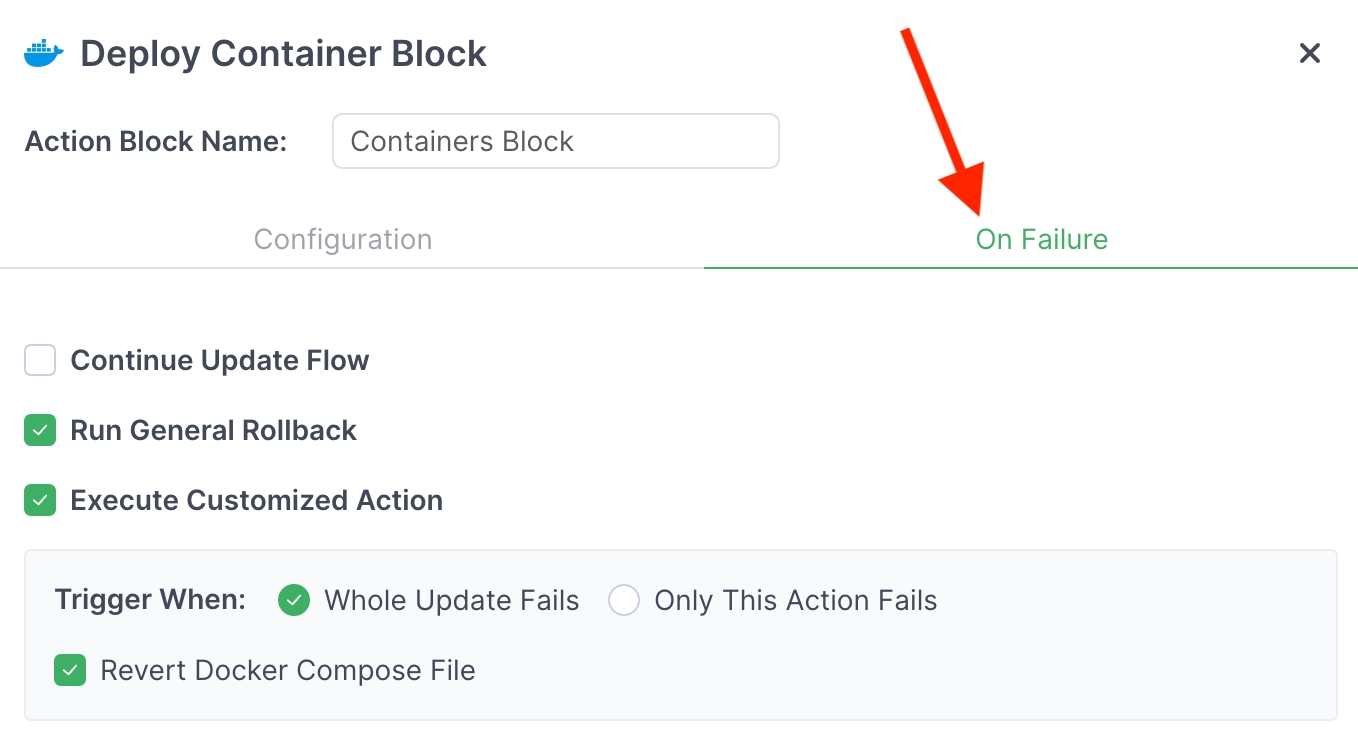The height and width of the screenshot is (742, 1358).
Task: Select the Whole Update Fails radio button
Action: pos(293,600)
